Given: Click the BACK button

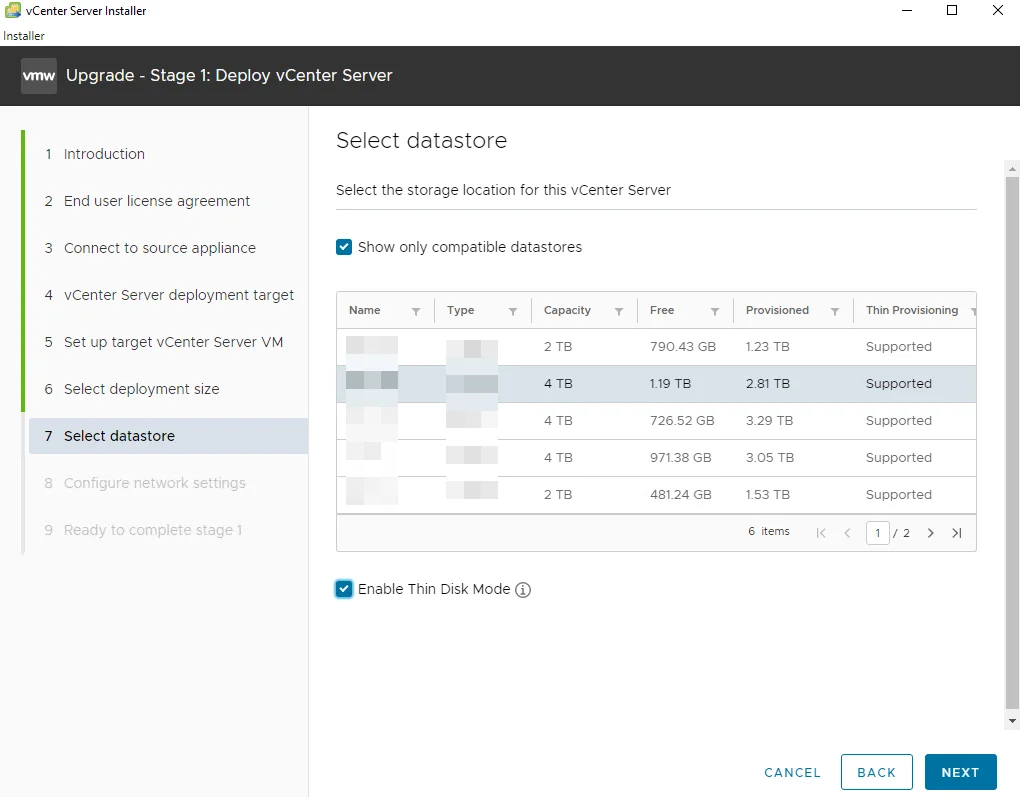Looking at the screenshot, I should point(876,772).
